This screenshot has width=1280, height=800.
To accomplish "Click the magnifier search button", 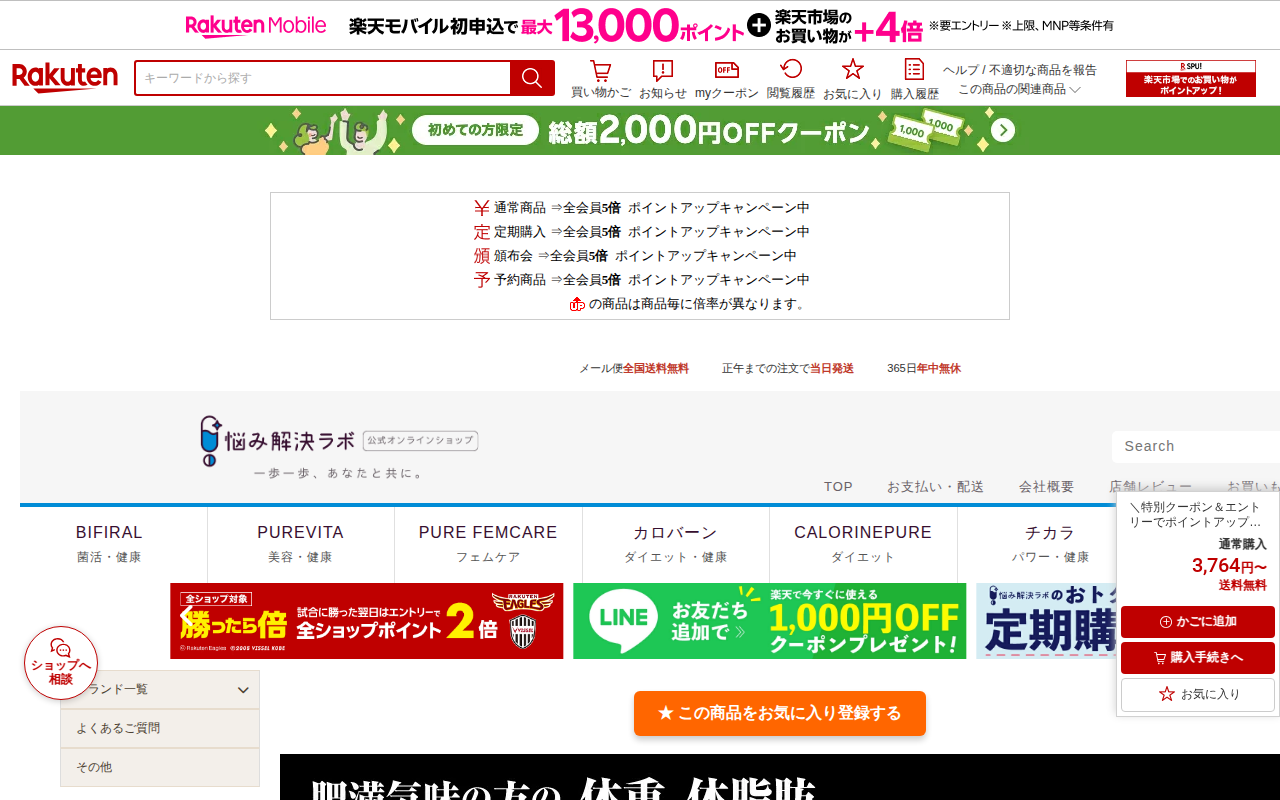I will pyautogui.click(x=532, y=78).
